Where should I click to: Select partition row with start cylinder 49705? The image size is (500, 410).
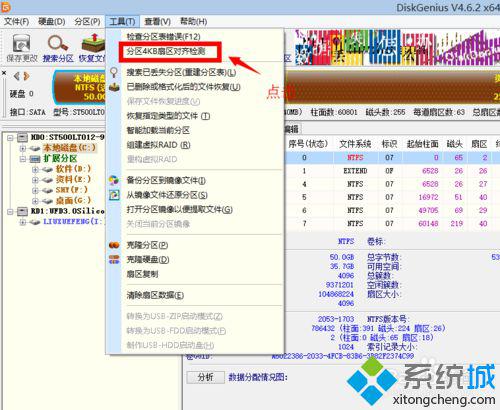(x=392, y=210)
